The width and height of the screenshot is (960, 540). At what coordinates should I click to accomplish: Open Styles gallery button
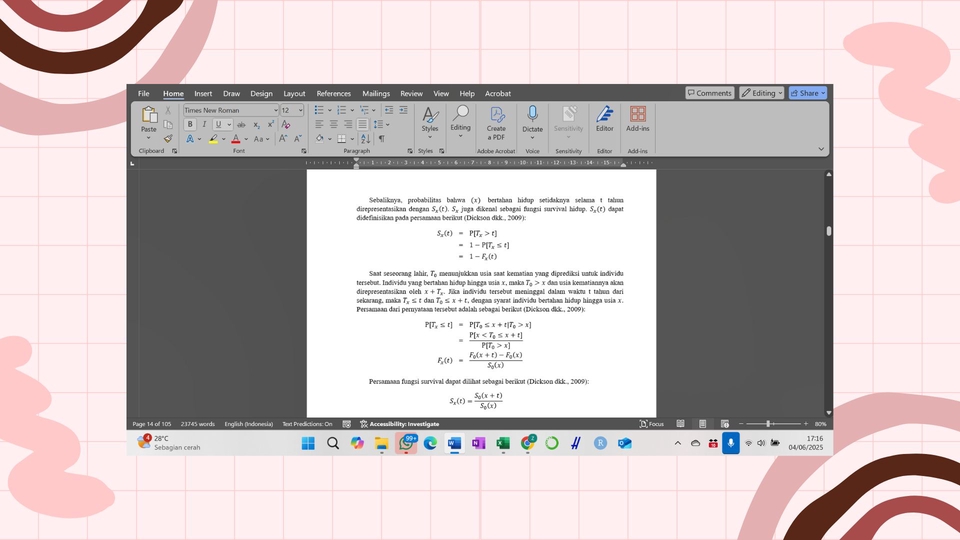click(430, 121)
